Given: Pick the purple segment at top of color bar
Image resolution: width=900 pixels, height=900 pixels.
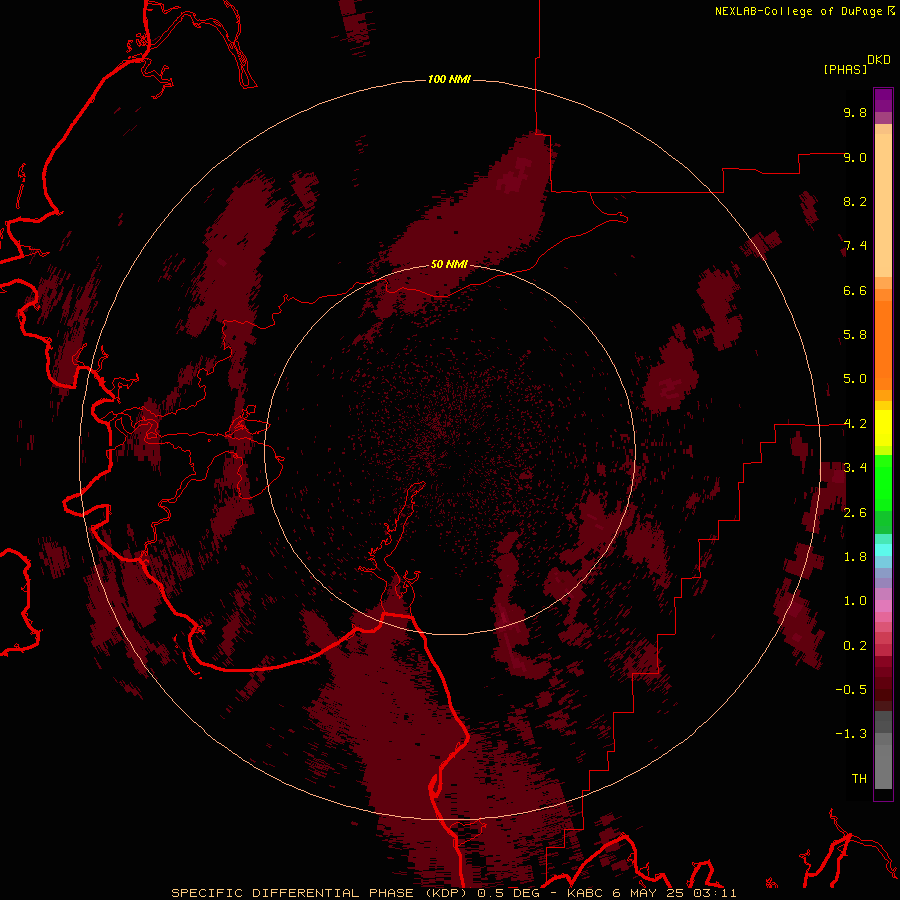Looking at the screenshot, I should coord(883,100).
